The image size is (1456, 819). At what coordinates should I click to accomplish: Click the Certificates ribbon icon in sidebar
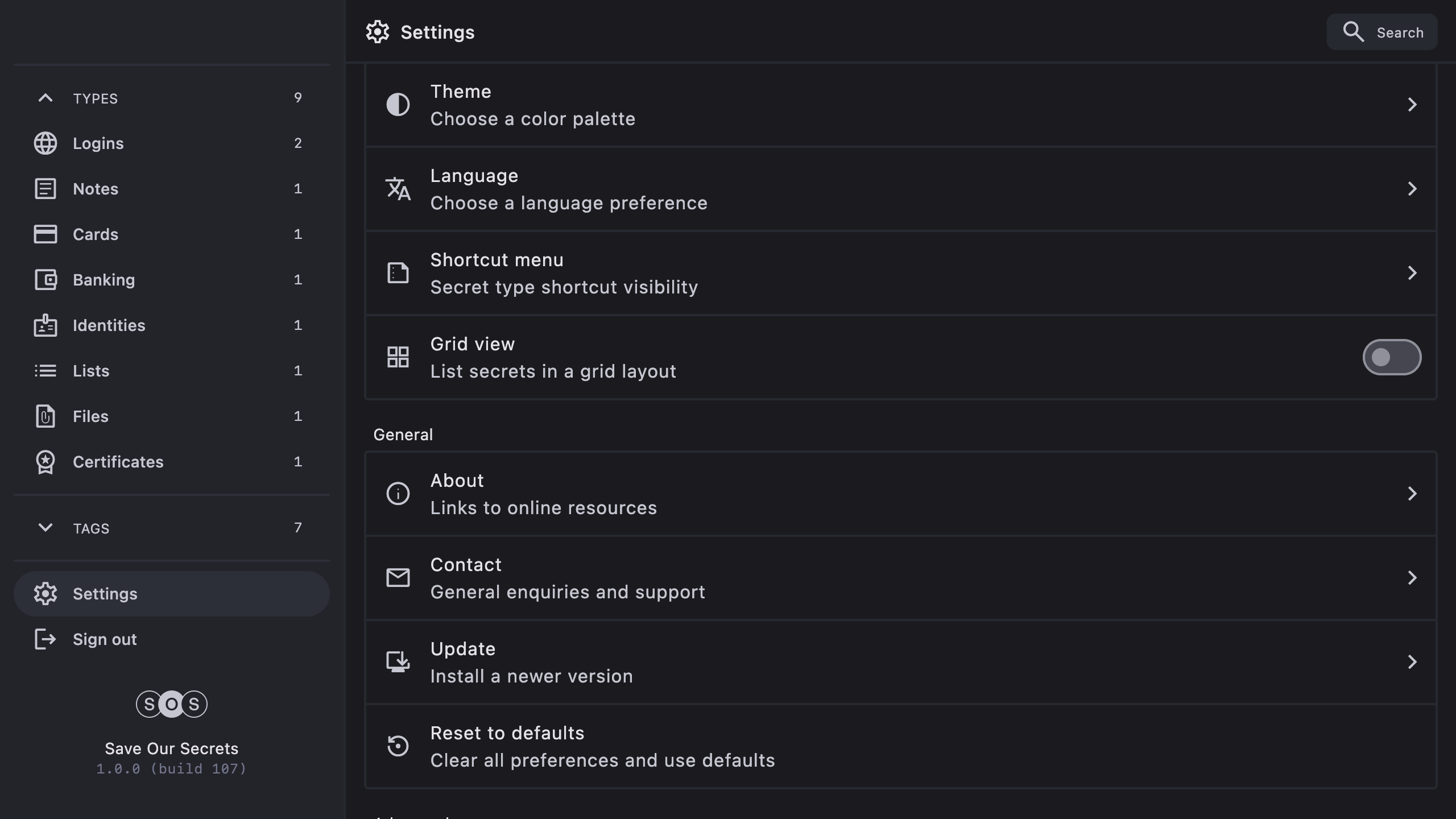pos(45,462)
